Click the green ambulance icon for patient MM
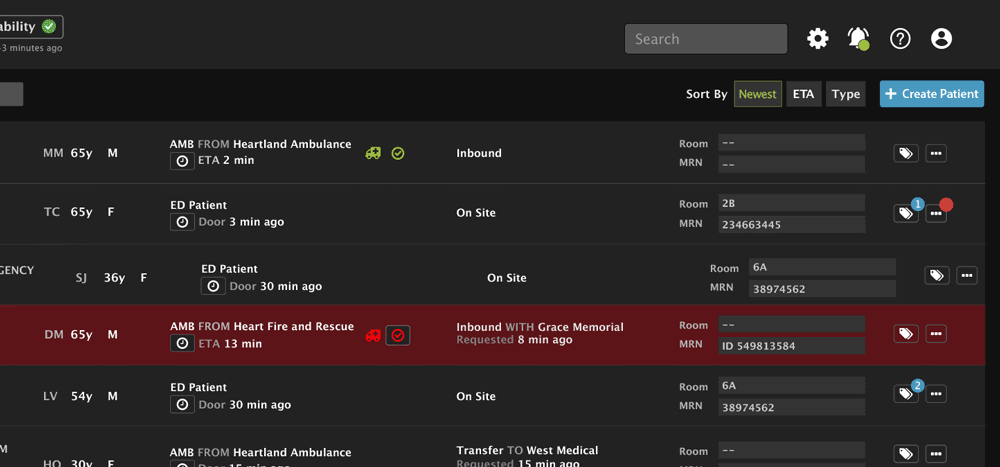The height and width of the screenshot is (467, 1000). point(373,153)
